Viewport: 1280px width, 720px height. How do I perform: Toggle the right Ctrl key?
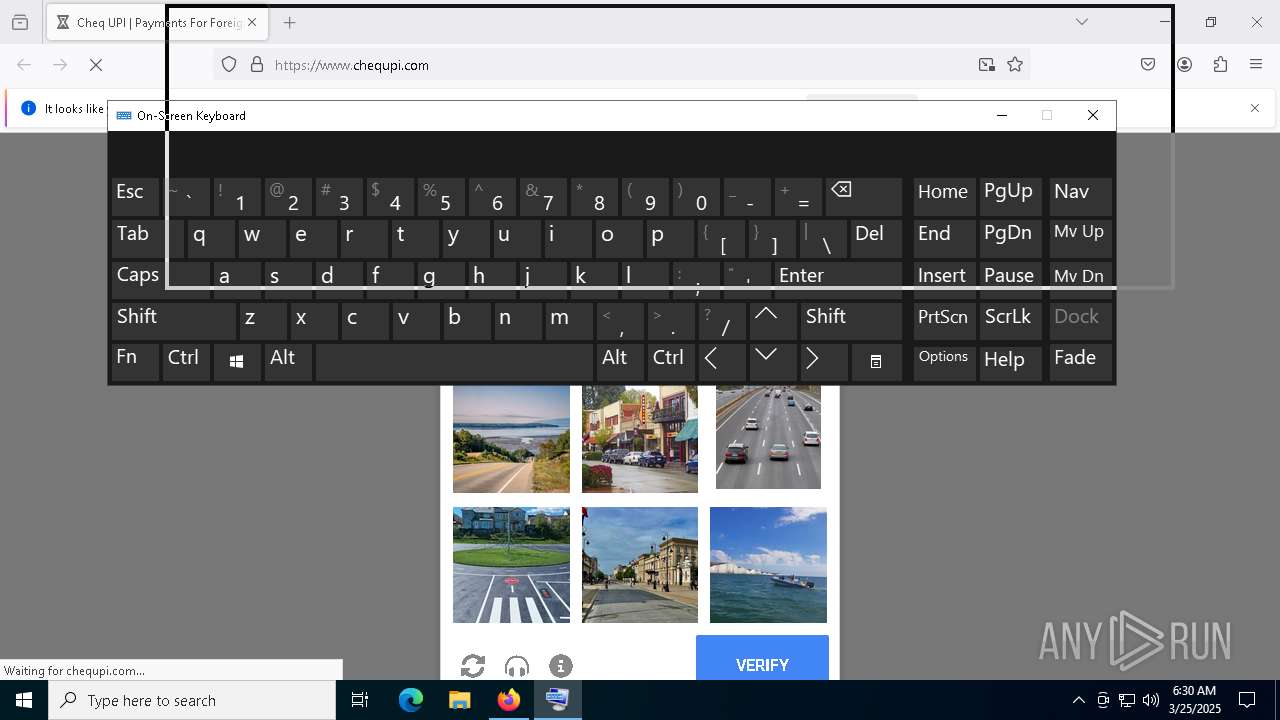[671, 362]
